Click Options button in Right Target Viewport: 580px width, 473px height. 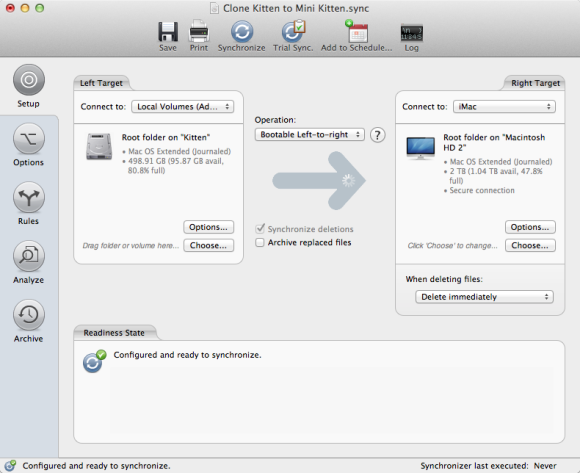click(x=530, y=227)
